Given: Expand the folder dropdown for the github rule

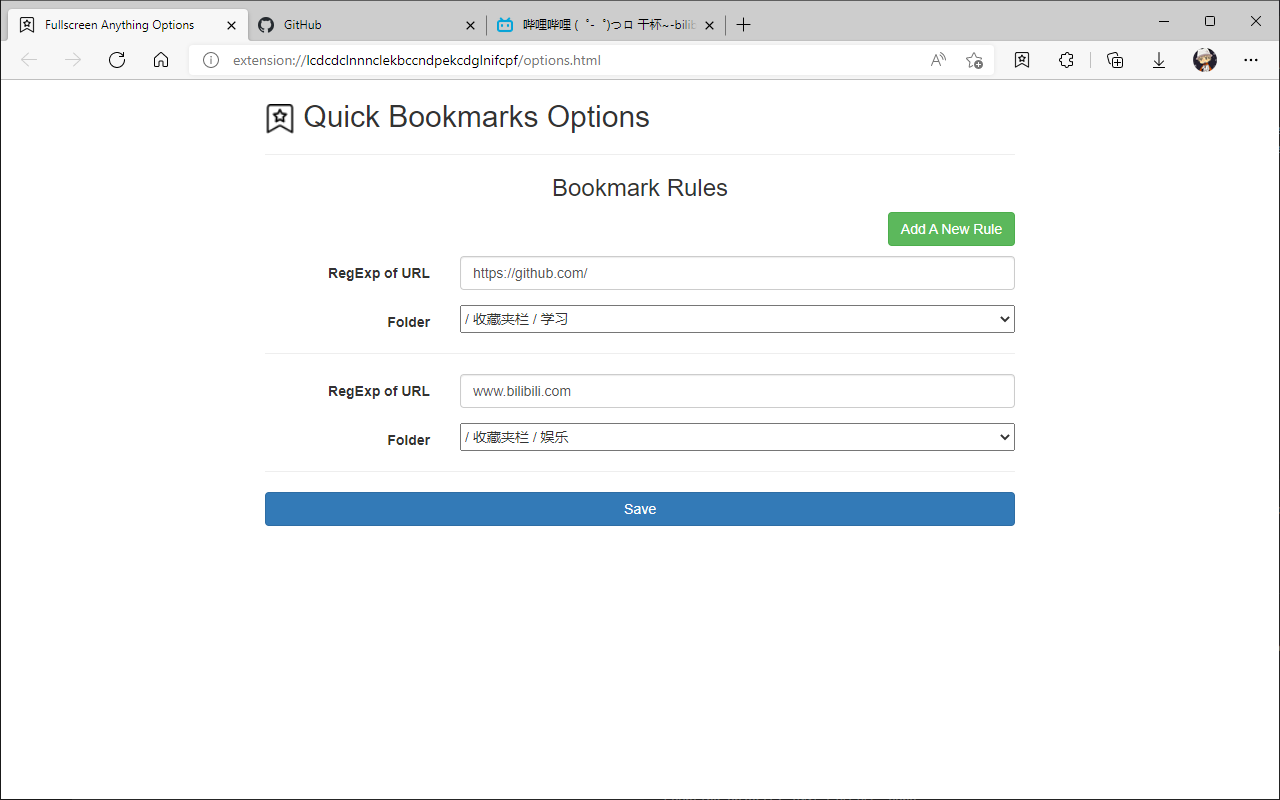Looking at the screenshot, I should point(737,319).
